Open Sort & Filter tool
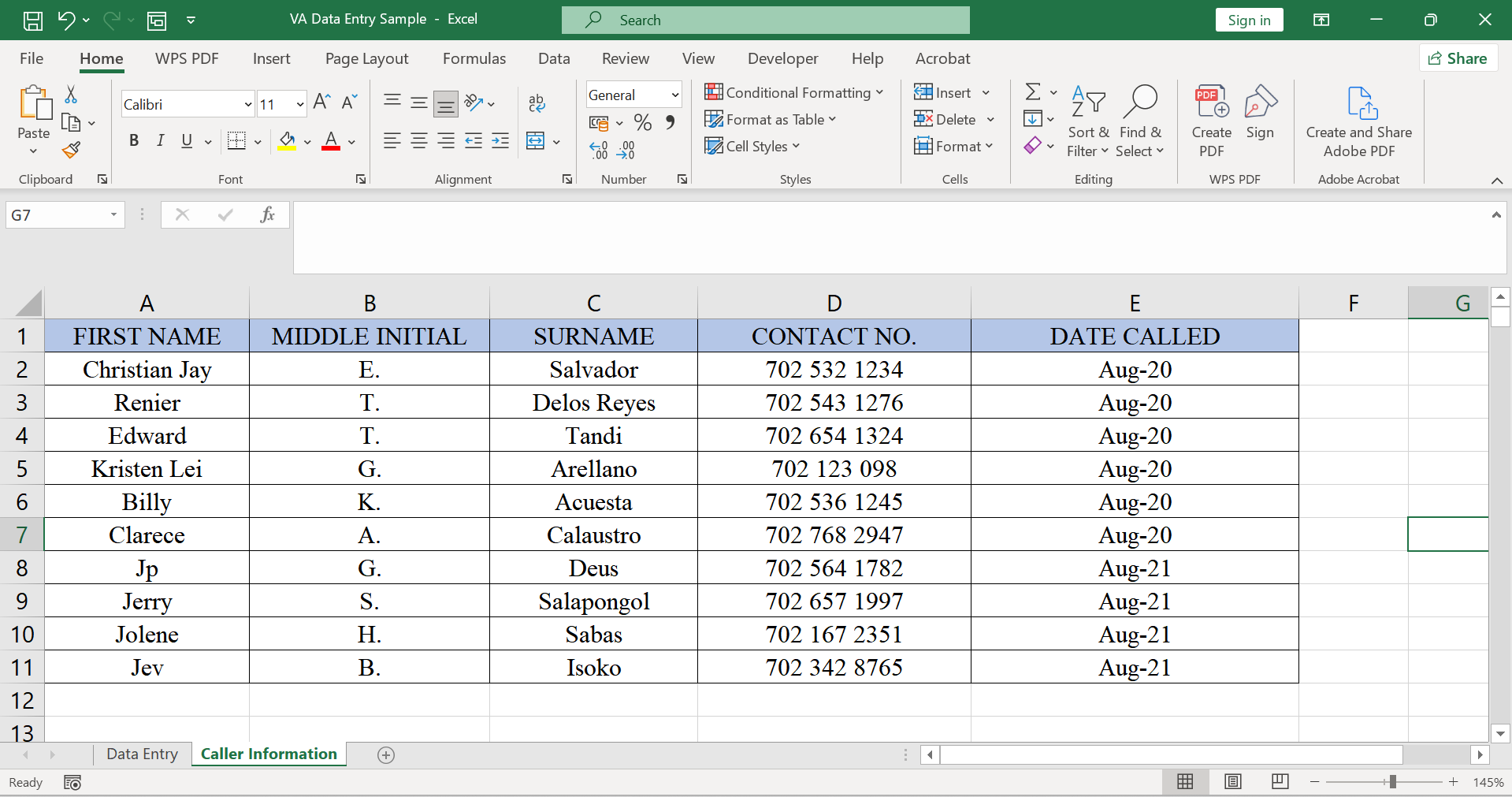This screenshot has width=1512, height=797. pyautogui.click(x=1088, y=122)
